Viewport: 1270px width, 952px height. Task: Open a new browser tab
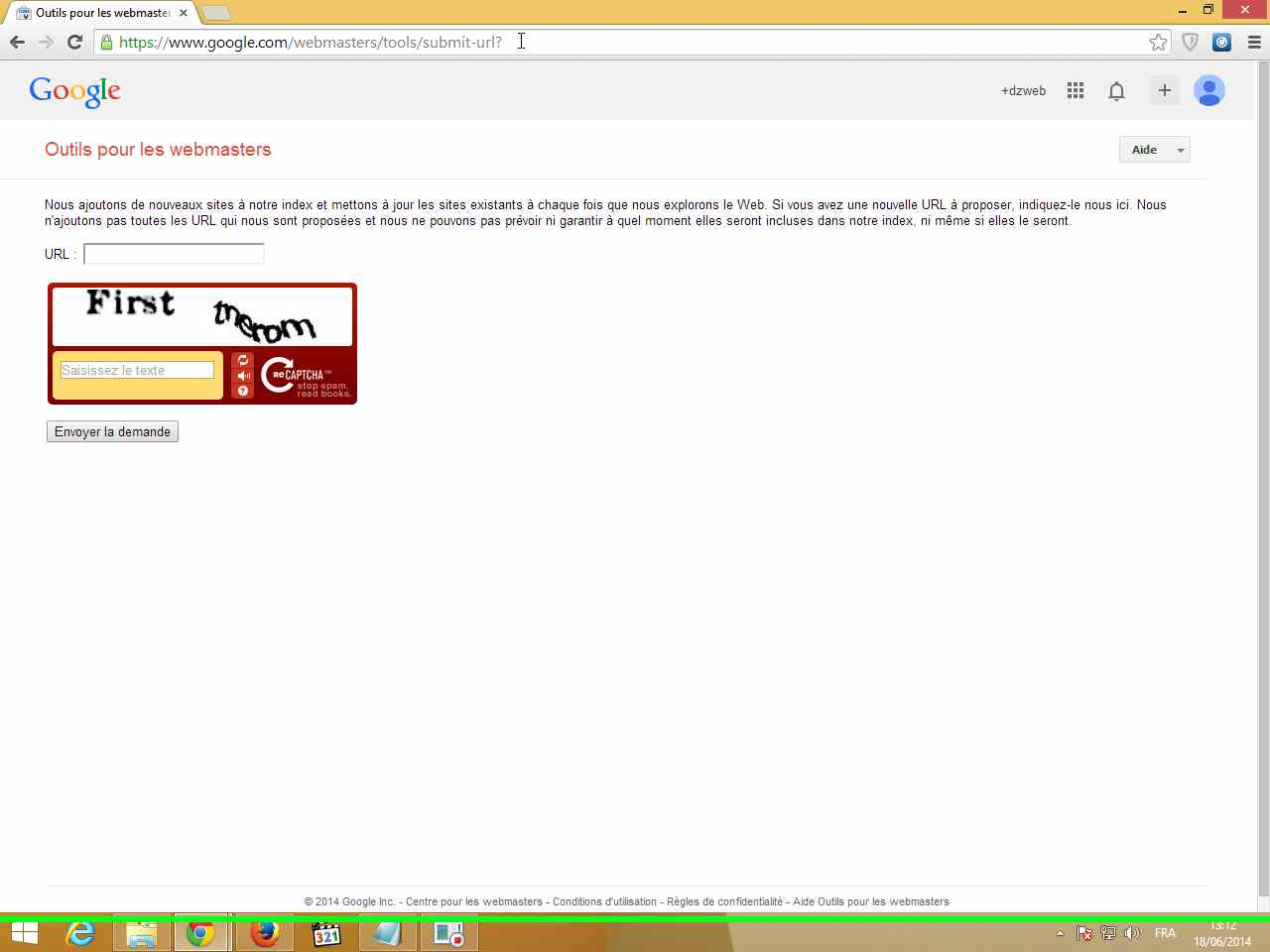[215, 13]
